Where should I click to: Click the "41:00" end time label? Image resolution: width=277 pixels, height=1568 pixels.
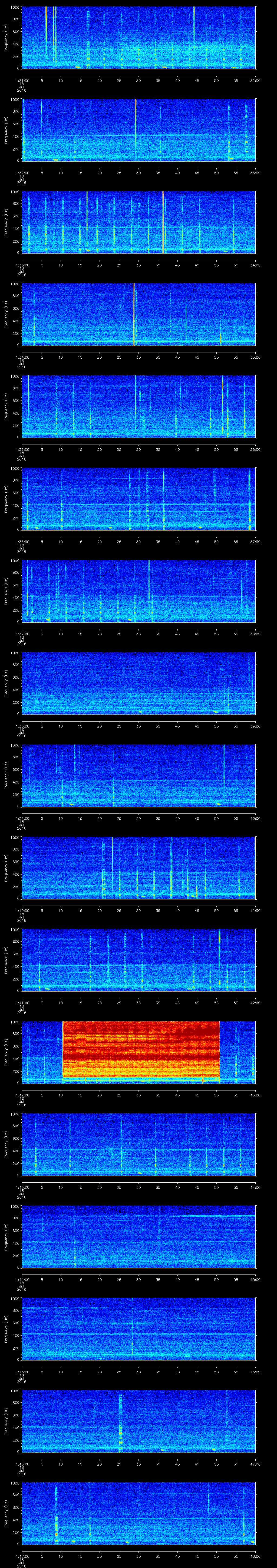click(255, 910)
